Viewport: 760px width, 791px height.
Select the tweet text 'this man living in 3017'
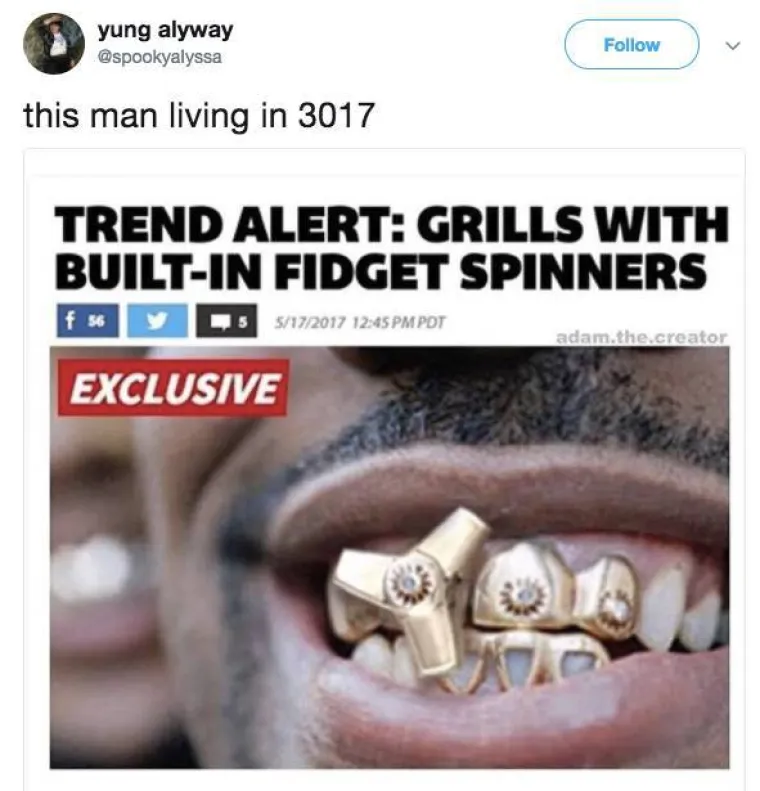[199, 115]
